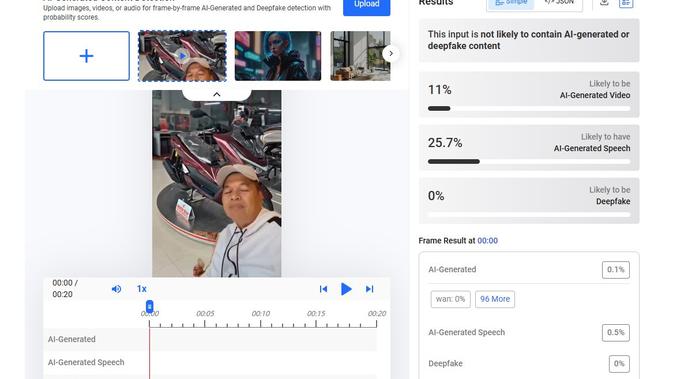Play the video
Viewport: 673px width, 379px height.
pyautogui.click(x=346, y=289)
